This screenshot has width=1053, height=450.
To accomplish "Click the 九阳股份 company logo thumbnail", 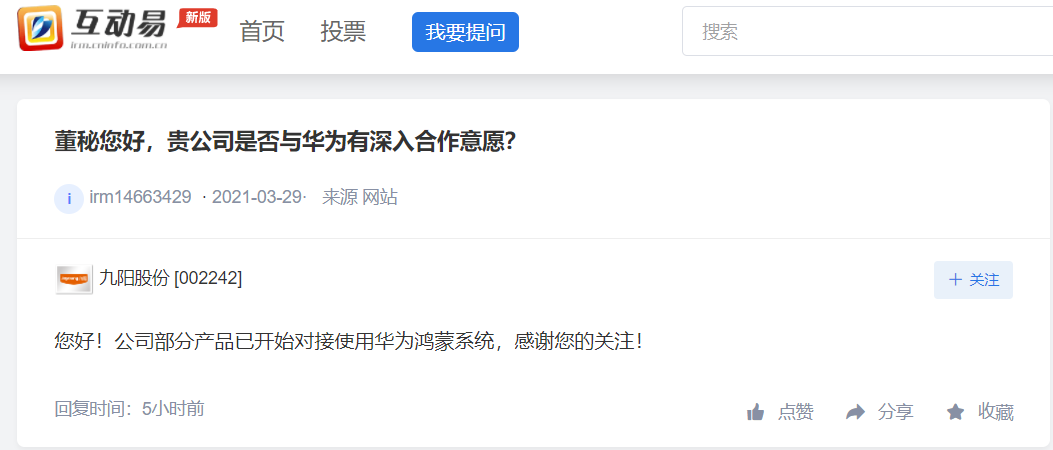I will [74, 279].
